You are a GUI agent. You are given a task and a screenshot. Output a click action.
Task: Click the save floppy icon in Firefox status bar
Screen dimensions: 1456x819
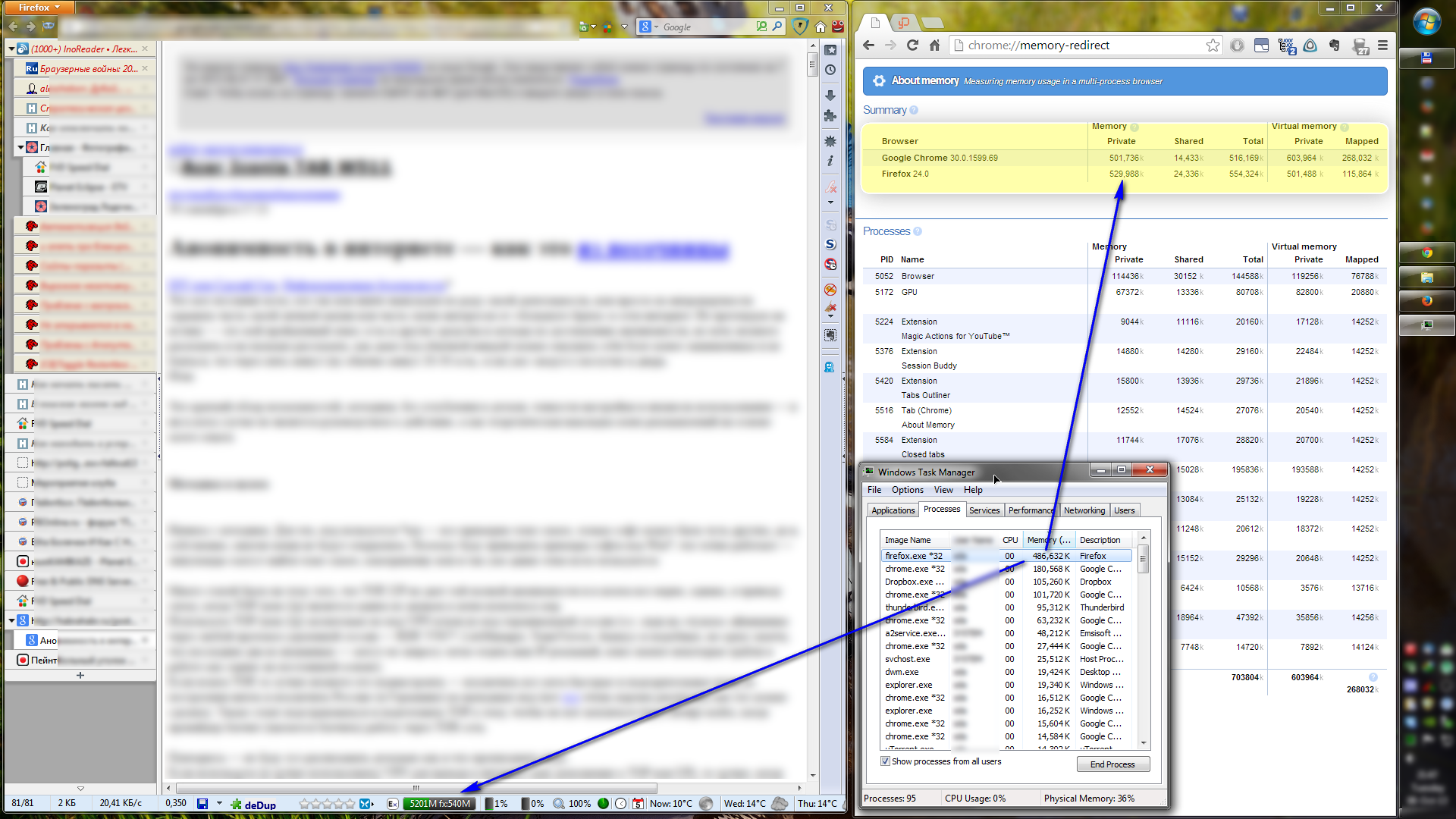(202, 804)
